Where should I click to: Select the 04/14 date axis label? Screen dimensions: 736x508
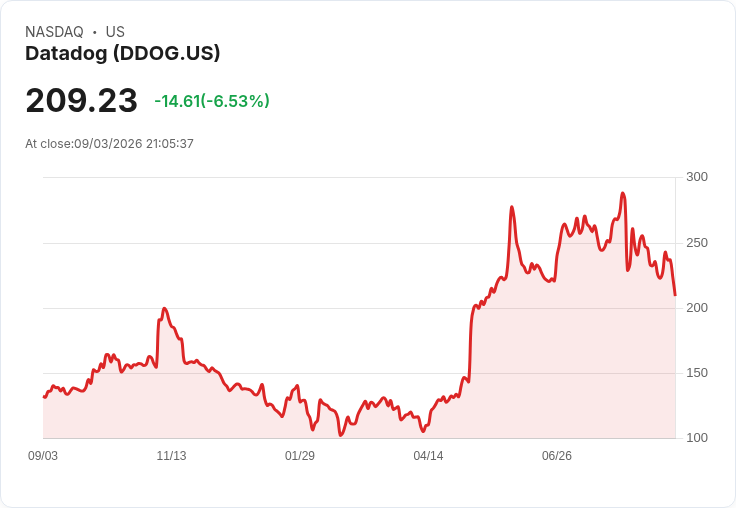tap(428, 455)
